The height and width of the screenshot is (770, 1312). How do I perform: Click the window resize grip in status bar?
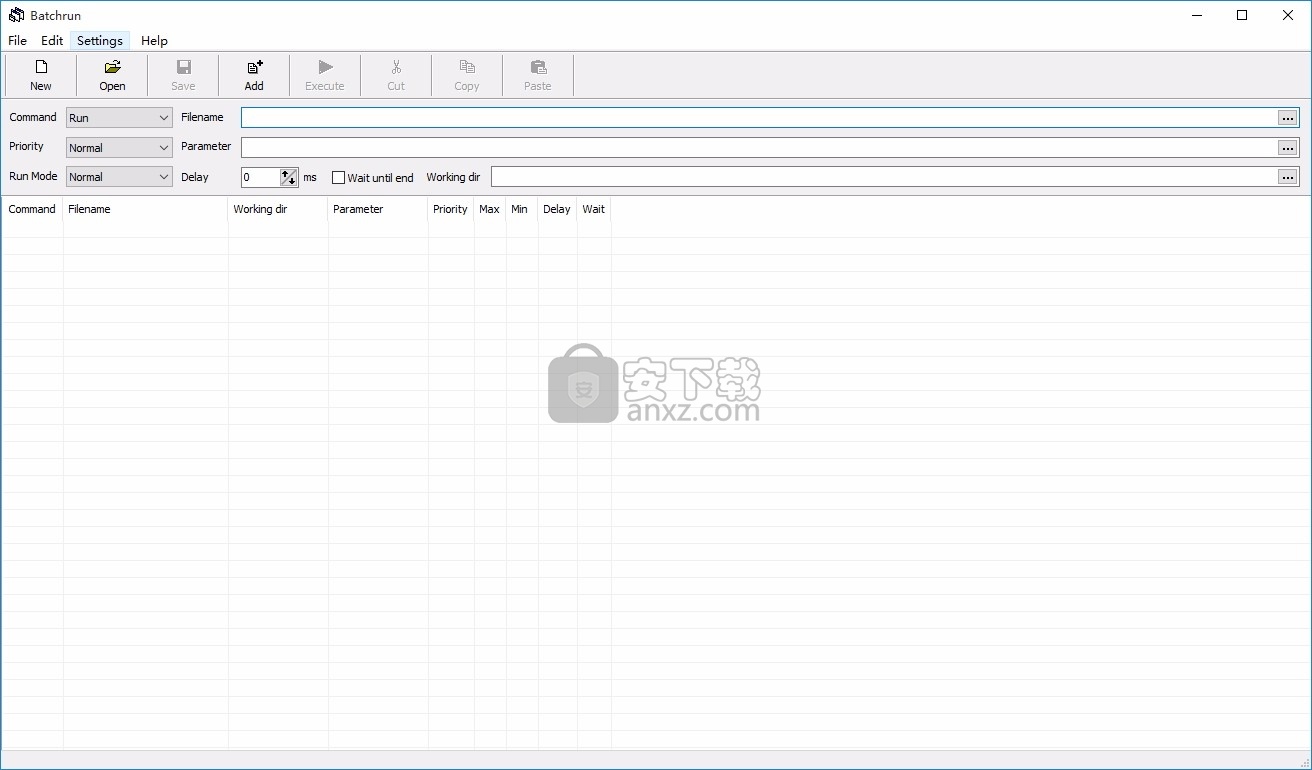point(1303,762)
